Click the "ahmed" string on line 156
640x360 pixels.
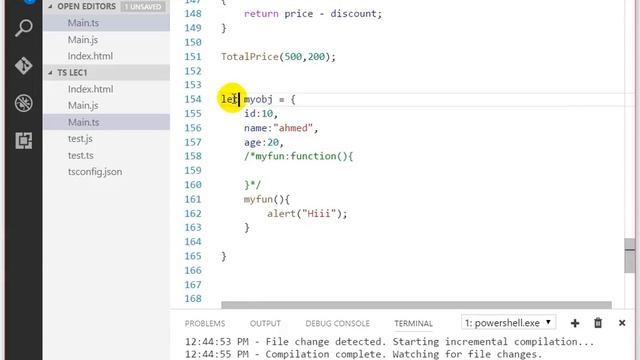[x=293, y=128]
